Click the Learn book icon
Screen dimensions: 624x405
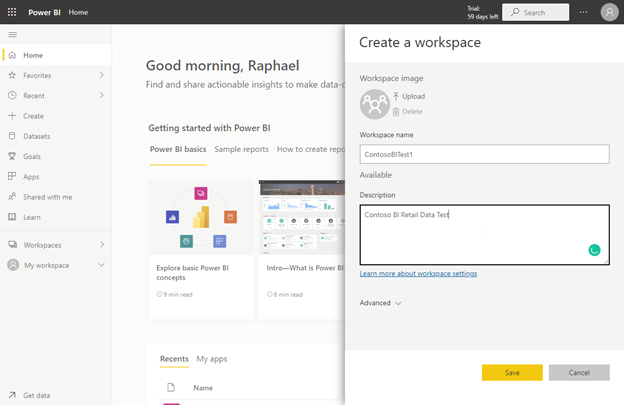click(x=12, y=217)
